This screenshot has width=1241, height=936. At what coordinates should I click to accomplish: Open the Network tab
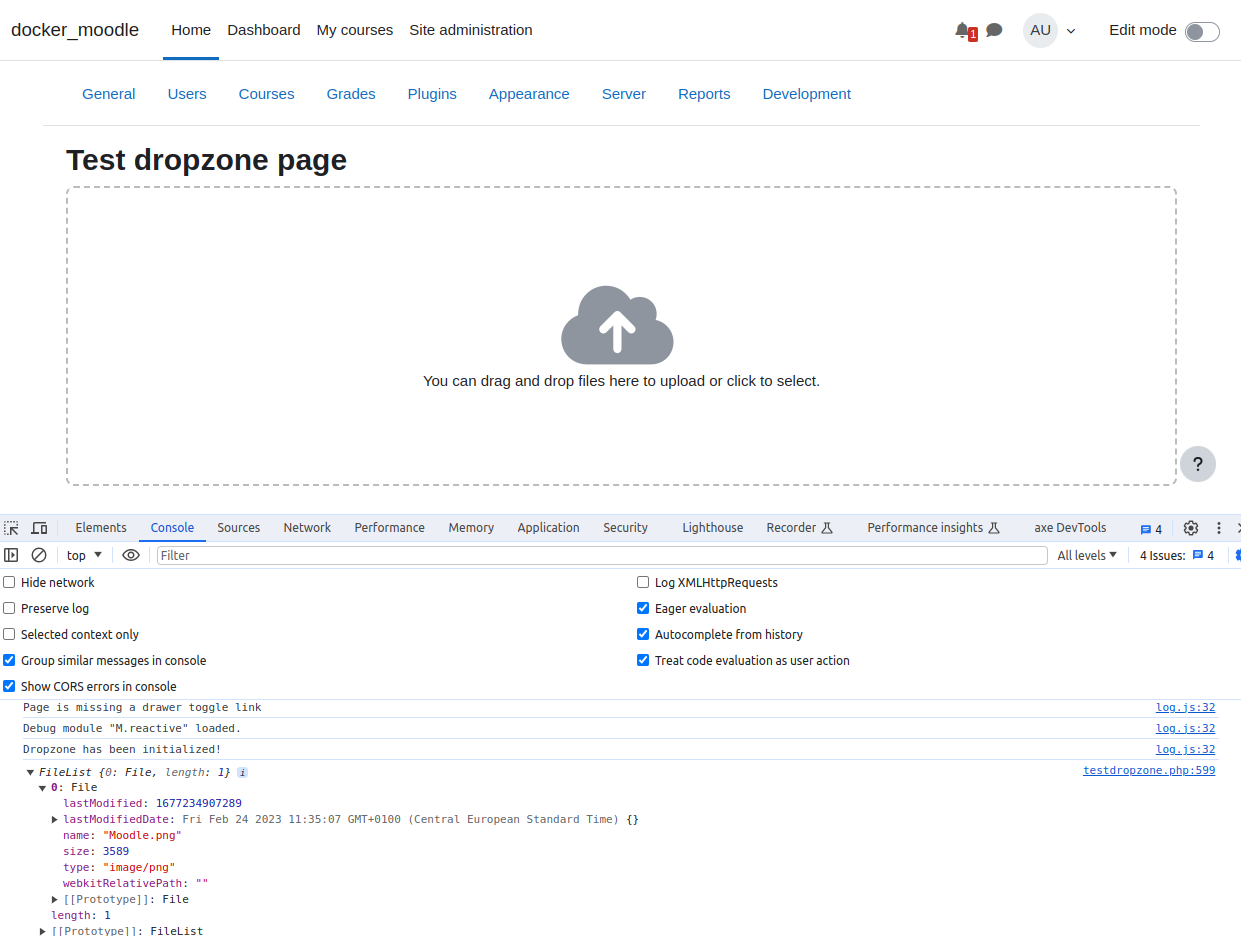coord(307,528)
